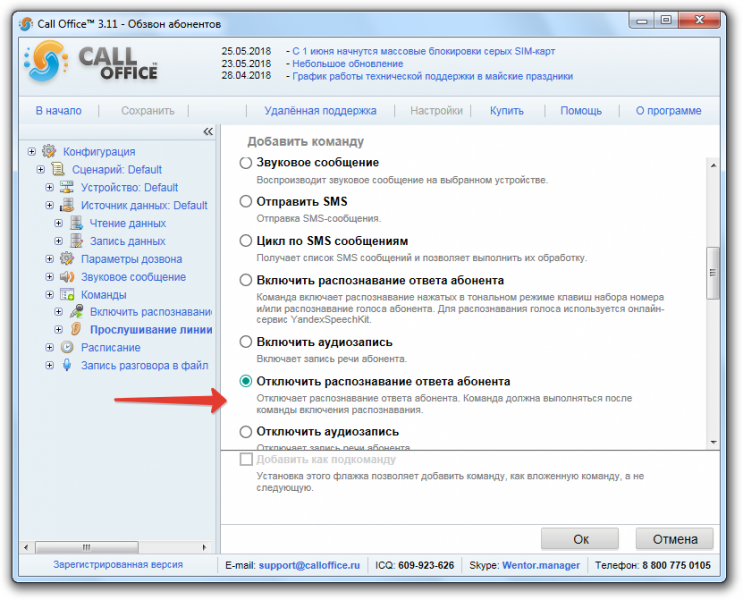Expand the Запись данных node
This screenshot has height=600, width=743.
pyautogui.click(x=58, y=241)
